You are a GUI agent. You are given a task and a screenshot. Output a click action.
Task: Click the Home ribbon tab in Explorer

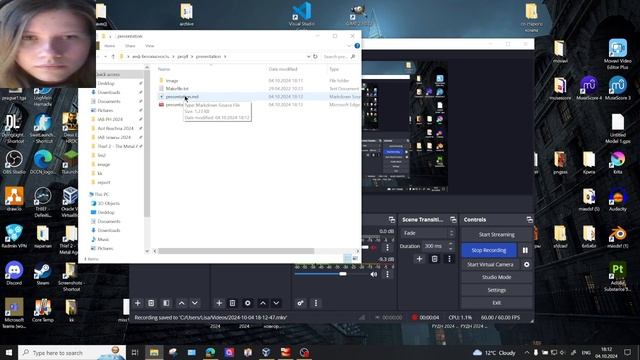(109, 46)
